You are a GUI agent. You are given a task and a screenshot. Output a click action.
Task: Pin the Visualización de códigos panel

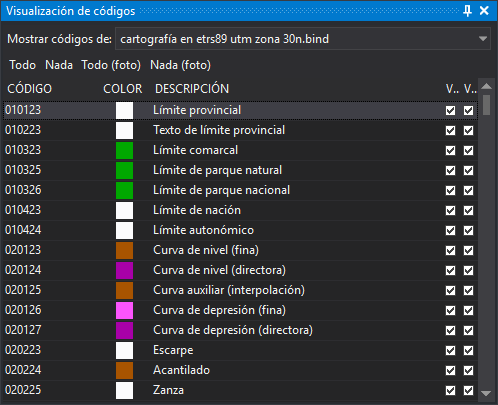(467, 11)
